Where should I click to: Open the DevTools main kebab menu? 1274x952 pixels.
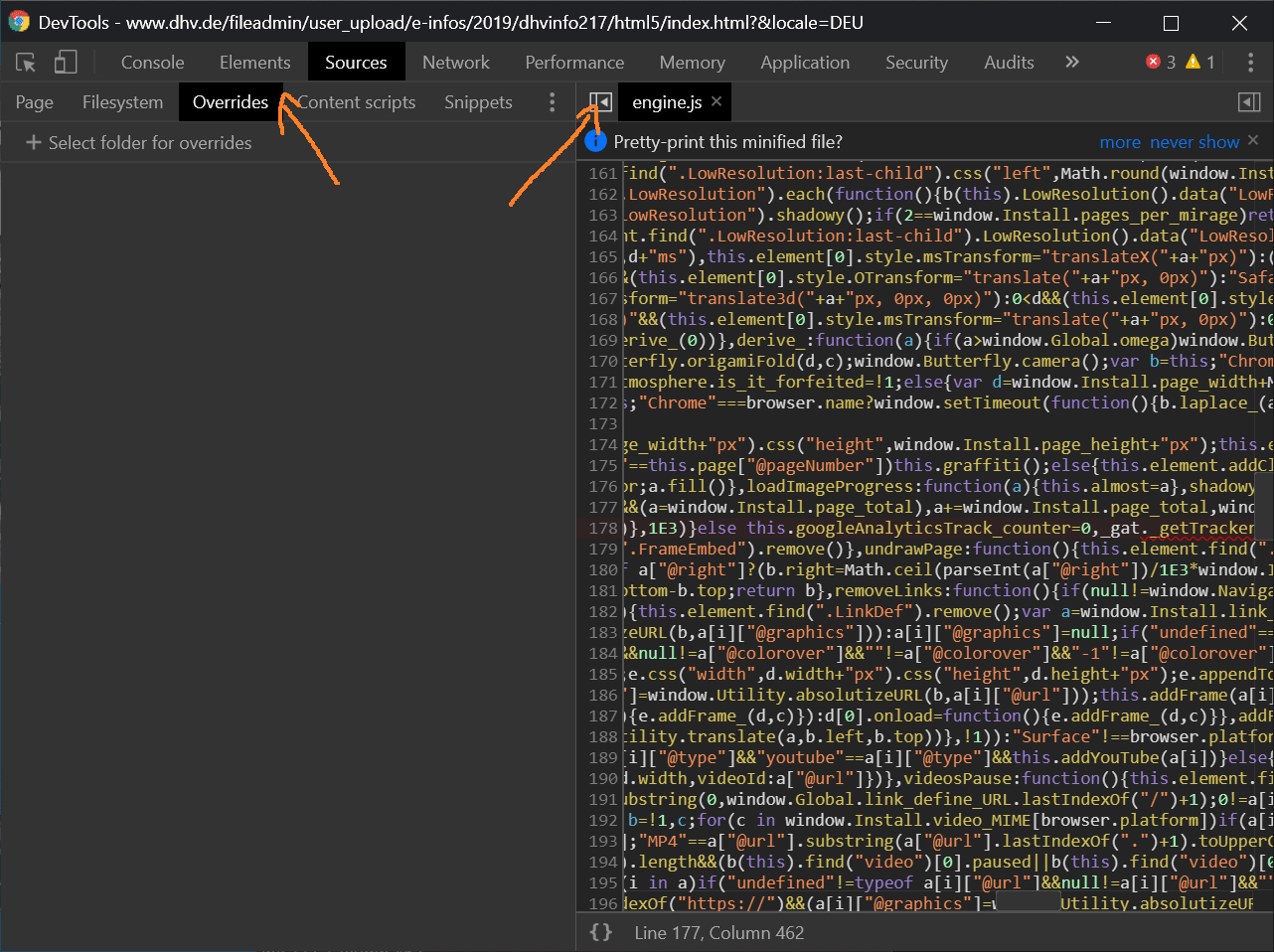click(x=1250, y=63)
